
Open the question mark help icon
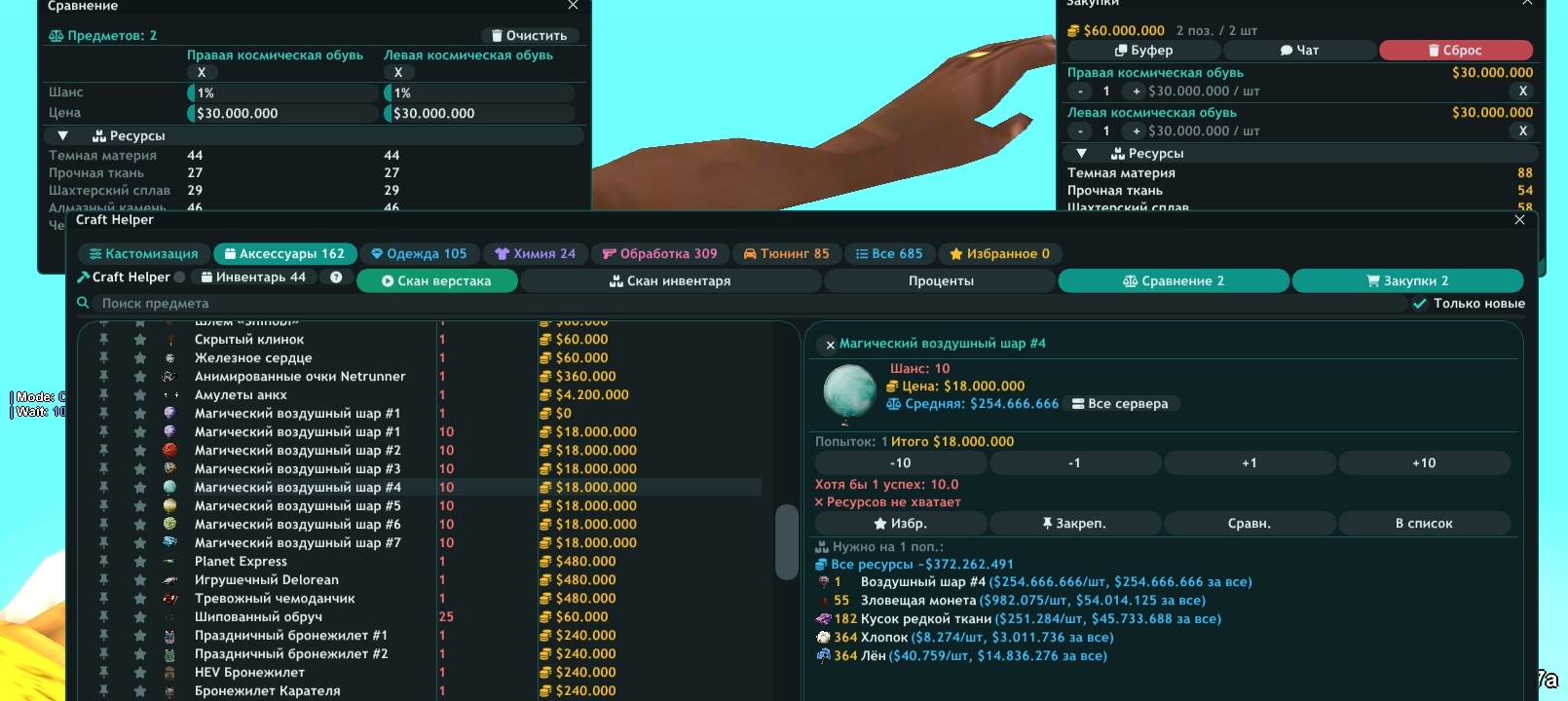336,277
